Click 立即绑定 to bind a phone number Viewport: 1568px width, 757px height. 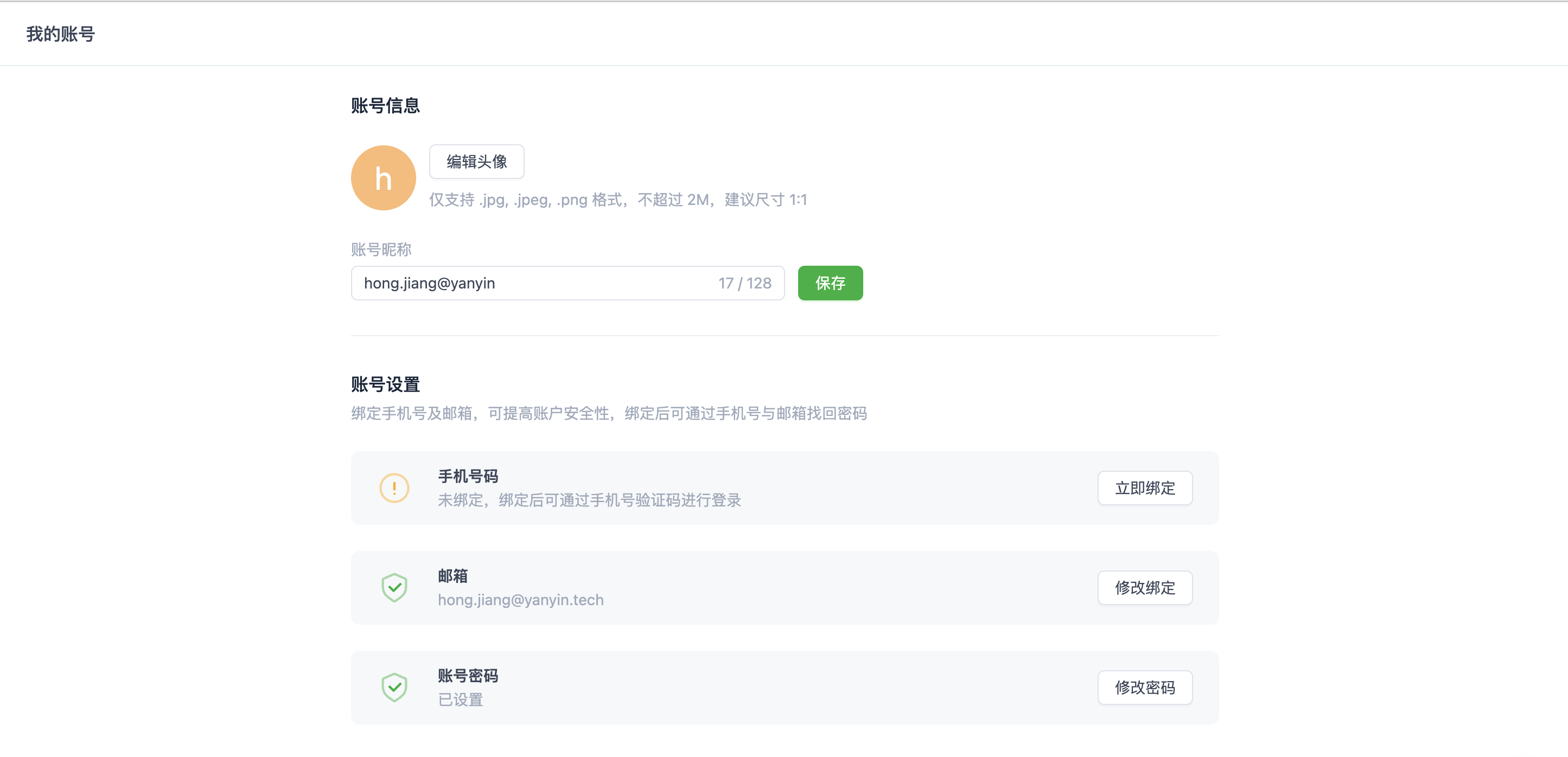coord(1144,487)
